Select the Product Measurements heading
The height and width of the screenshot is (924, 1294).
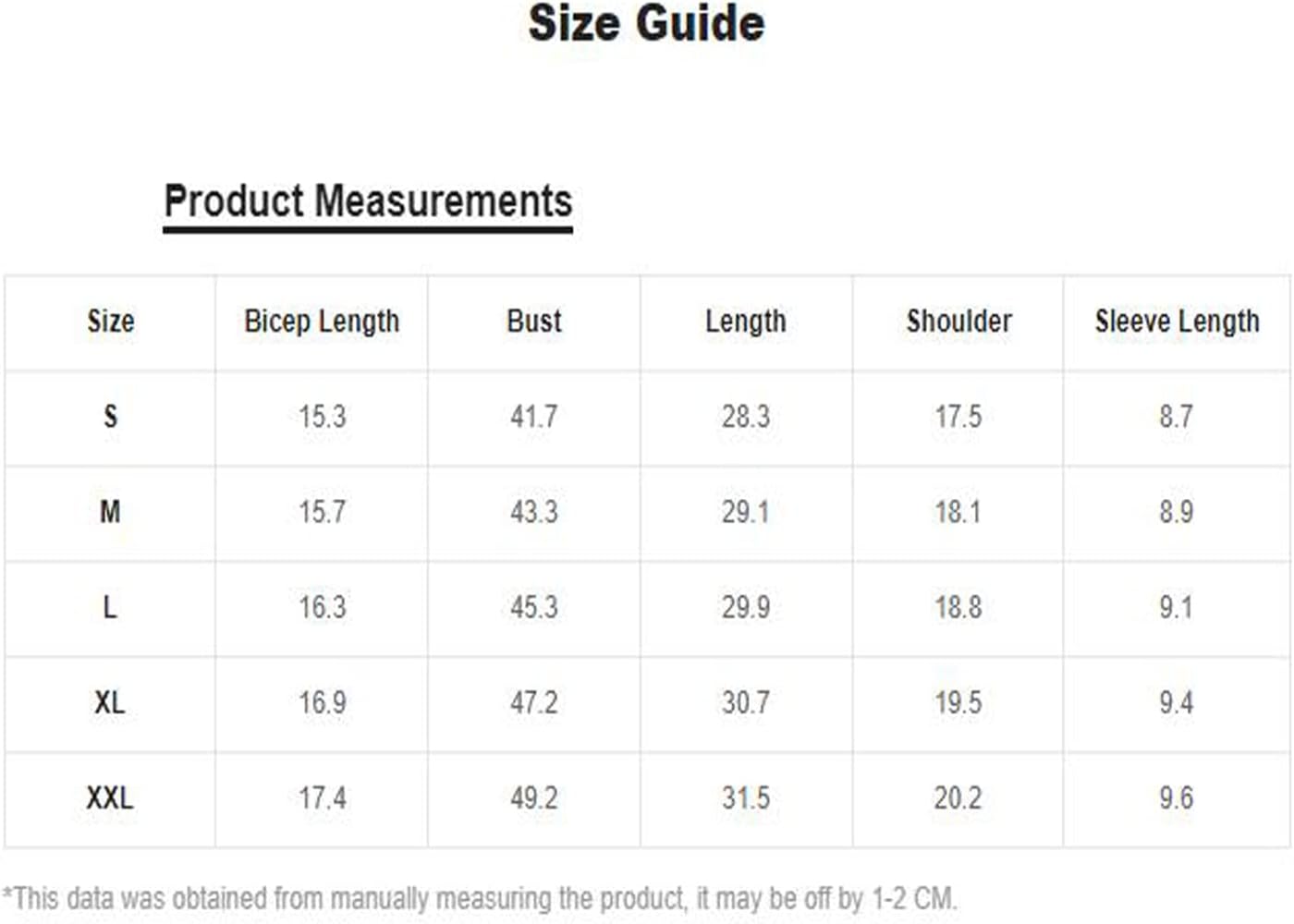[368, 201]
